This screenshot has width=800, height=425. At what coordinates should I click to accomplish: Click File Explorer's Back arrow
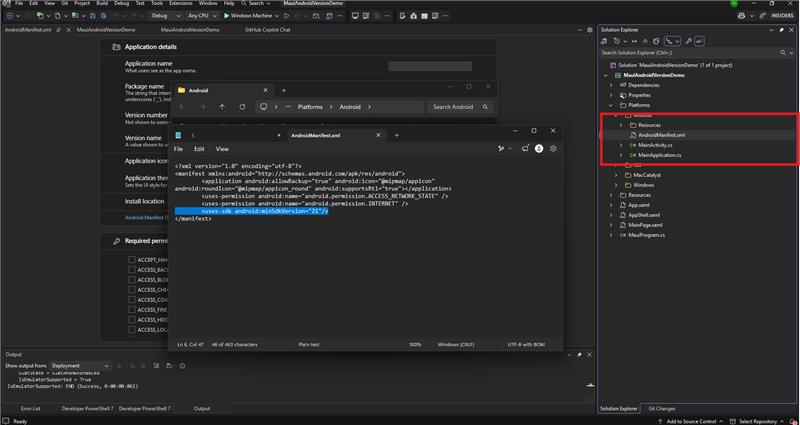pos(183,107)
